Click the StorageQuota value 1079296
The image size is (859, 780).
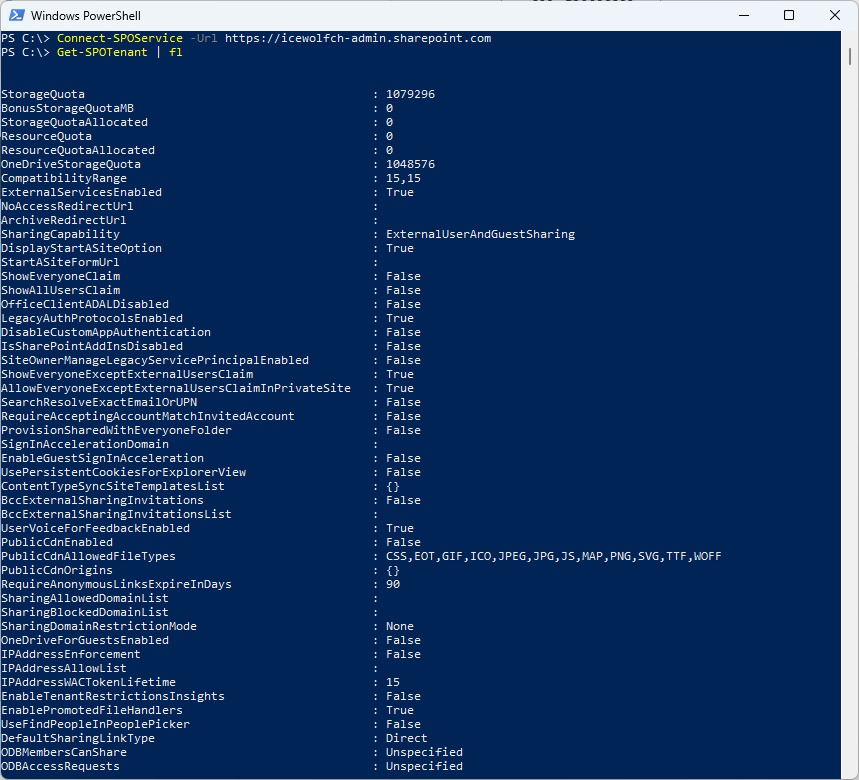[410, 94]
